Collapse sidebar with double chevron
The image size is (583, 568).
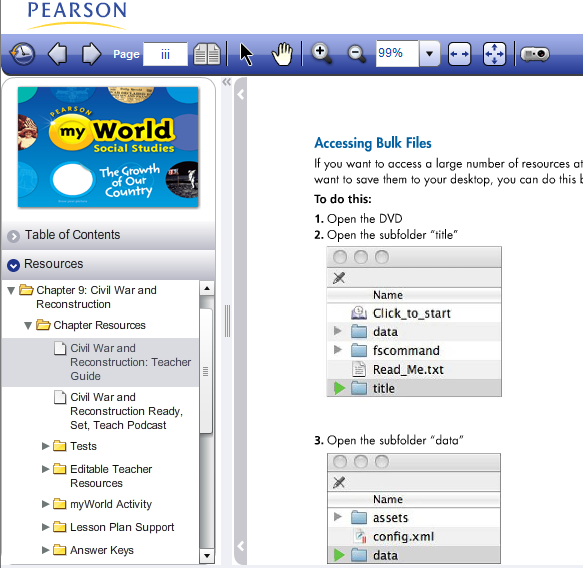click(226, 82)
